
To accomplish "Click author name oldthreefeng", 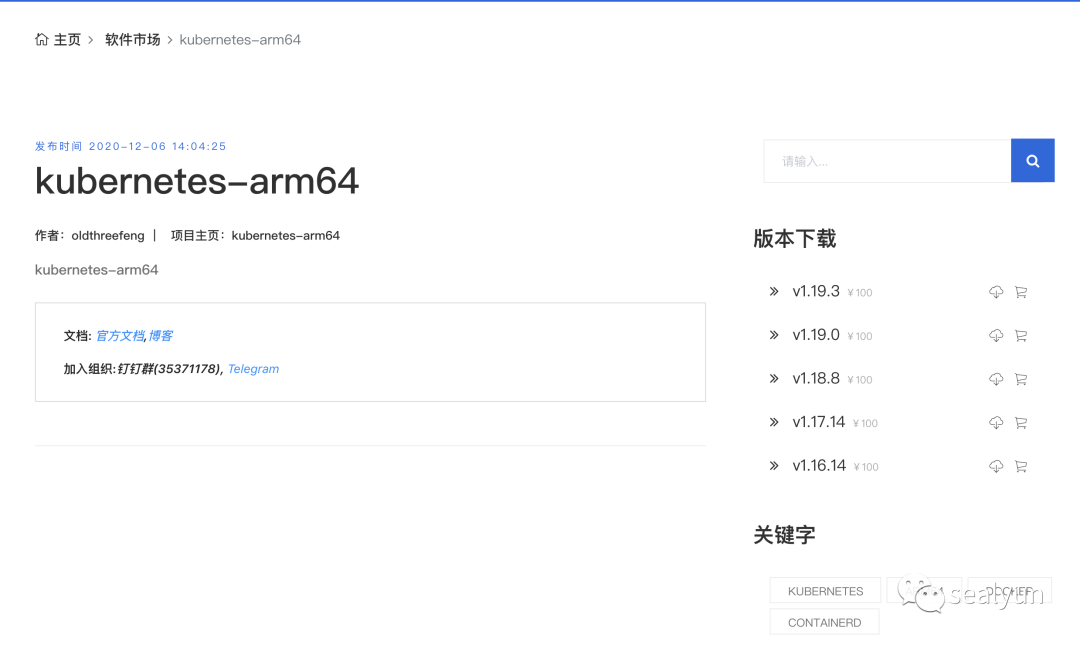I will [x=107, y=236].
